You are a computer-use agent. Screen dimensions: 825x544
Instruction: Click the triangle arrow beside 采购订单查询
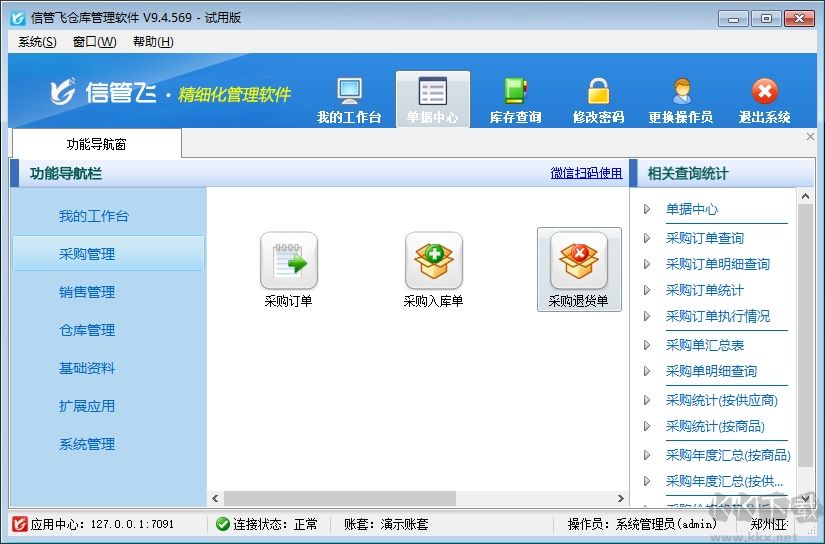click(x=647, y=238)
